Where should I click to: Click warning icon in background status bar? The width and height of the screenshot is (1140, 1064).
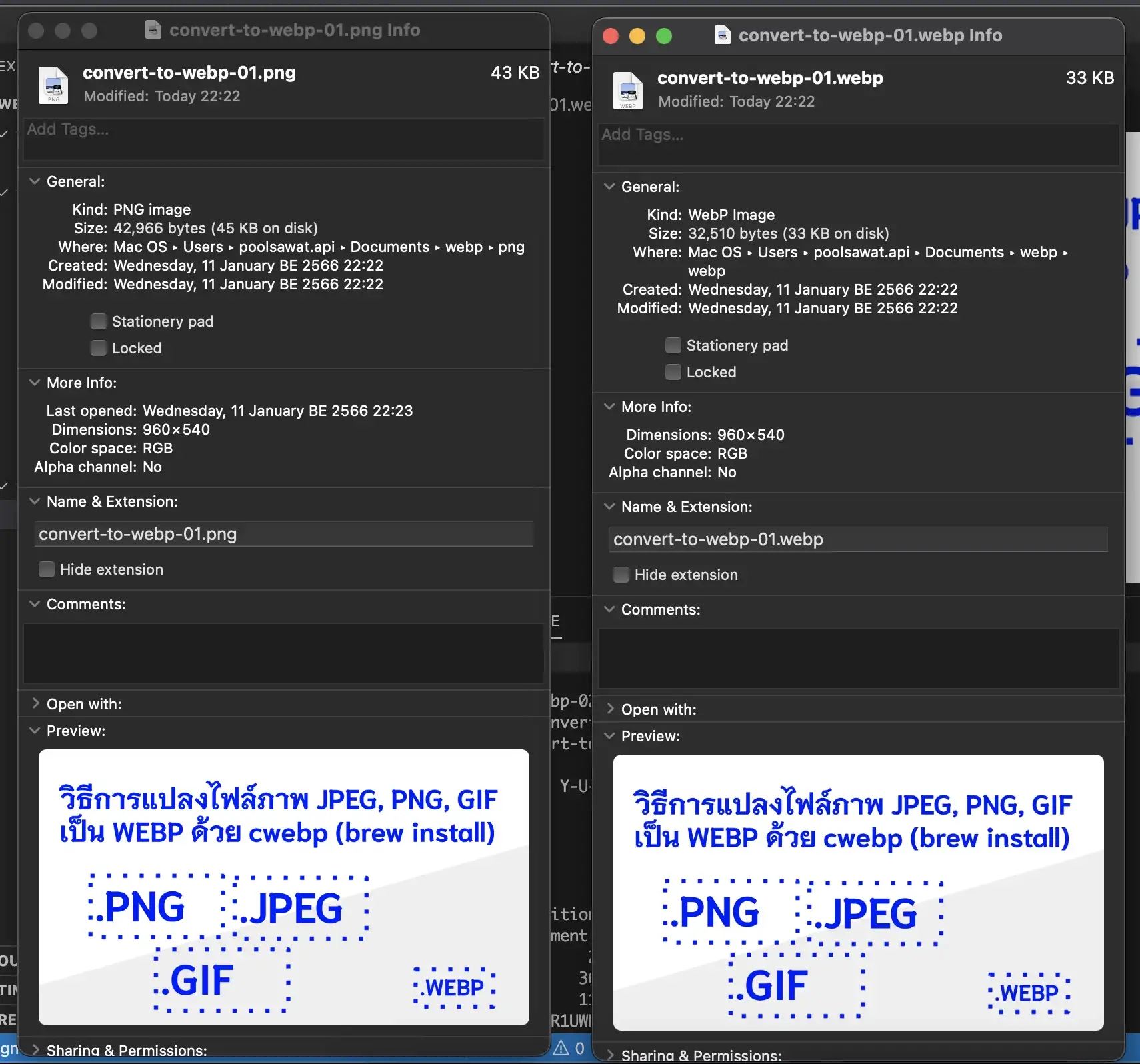561,1047
